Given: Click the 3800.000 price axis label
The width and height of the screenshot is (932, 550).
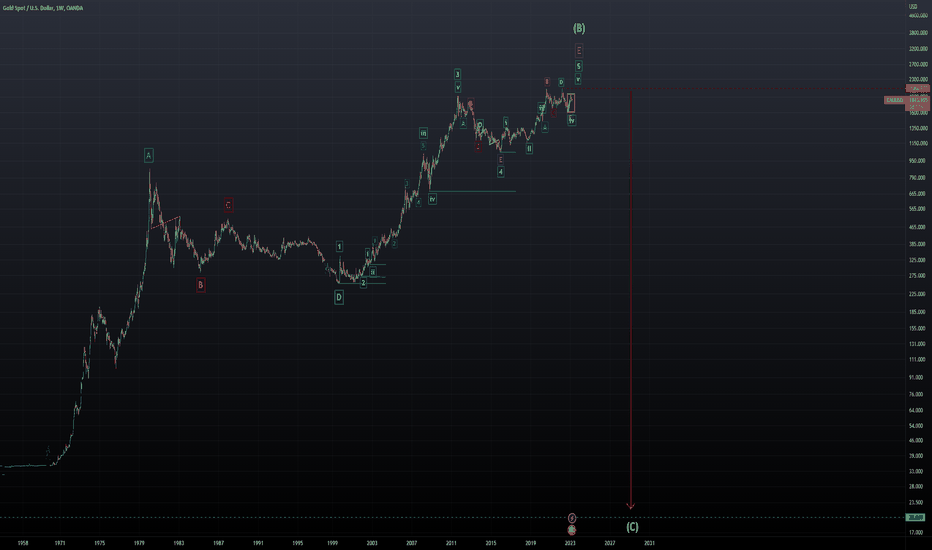Looking at the screenshot, I should (918, 33).
